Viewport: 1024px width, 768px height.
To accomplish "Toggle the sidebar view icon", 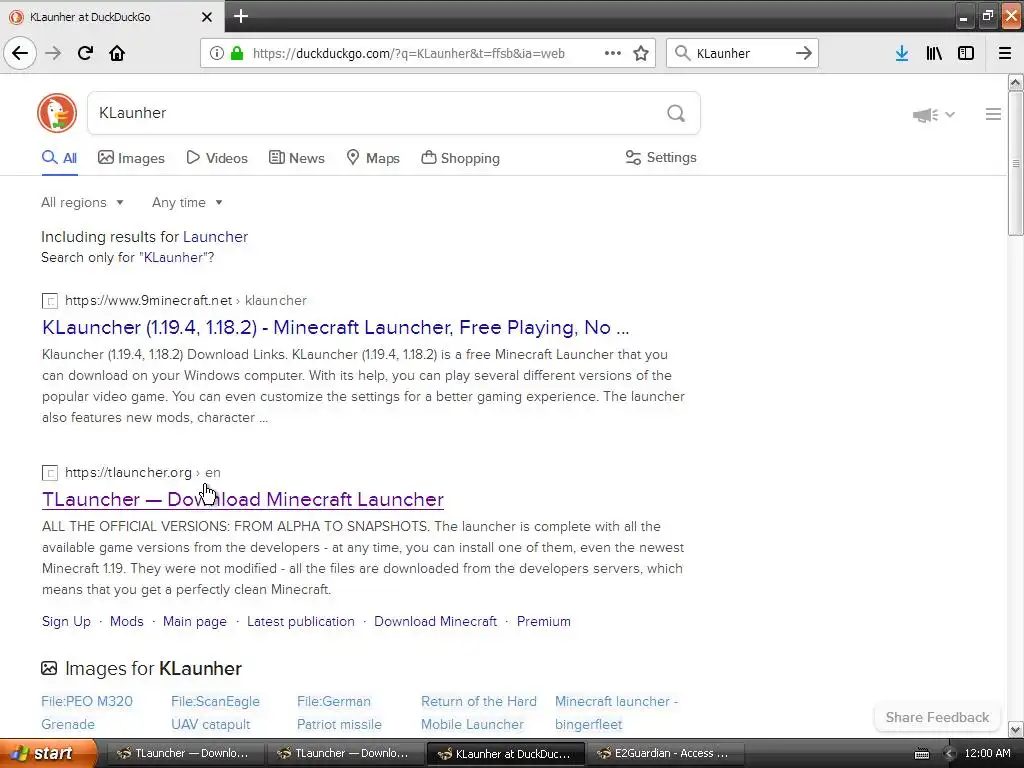I will coord(966,53).
